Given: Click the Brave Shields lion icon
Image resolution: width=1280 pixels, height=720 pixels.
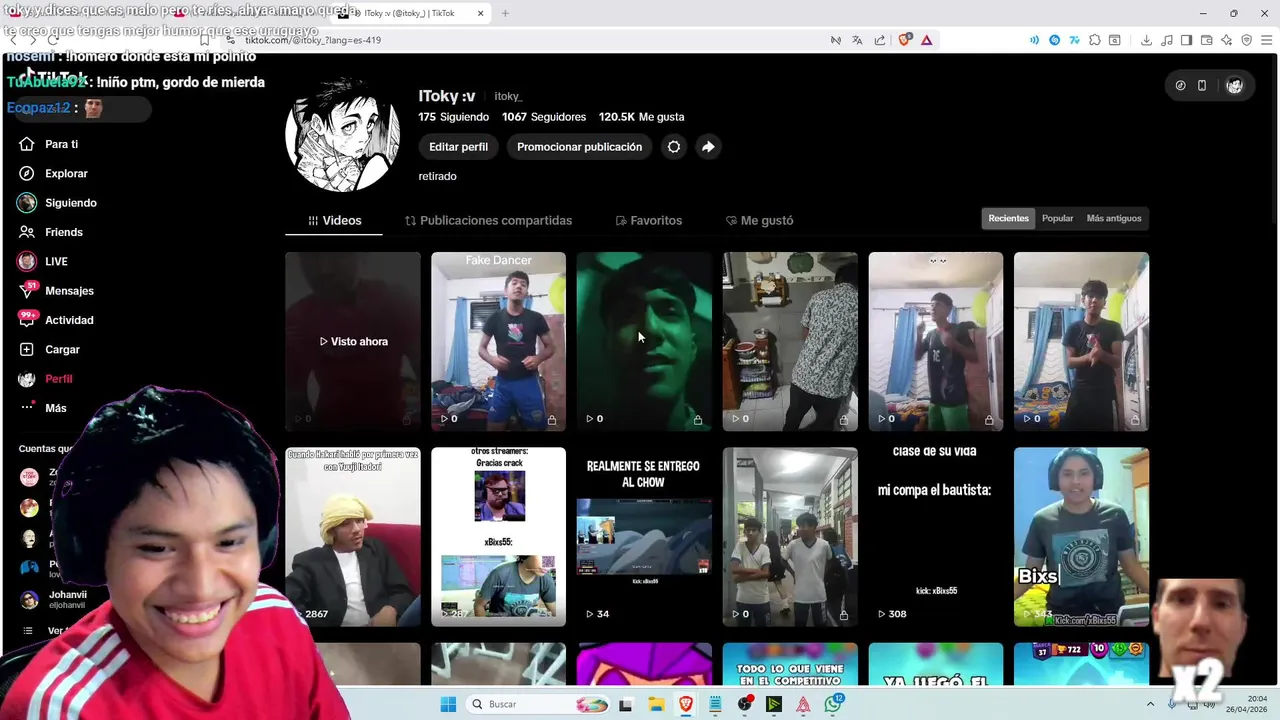Looking at the screenshot, I should tap(905, 40).
